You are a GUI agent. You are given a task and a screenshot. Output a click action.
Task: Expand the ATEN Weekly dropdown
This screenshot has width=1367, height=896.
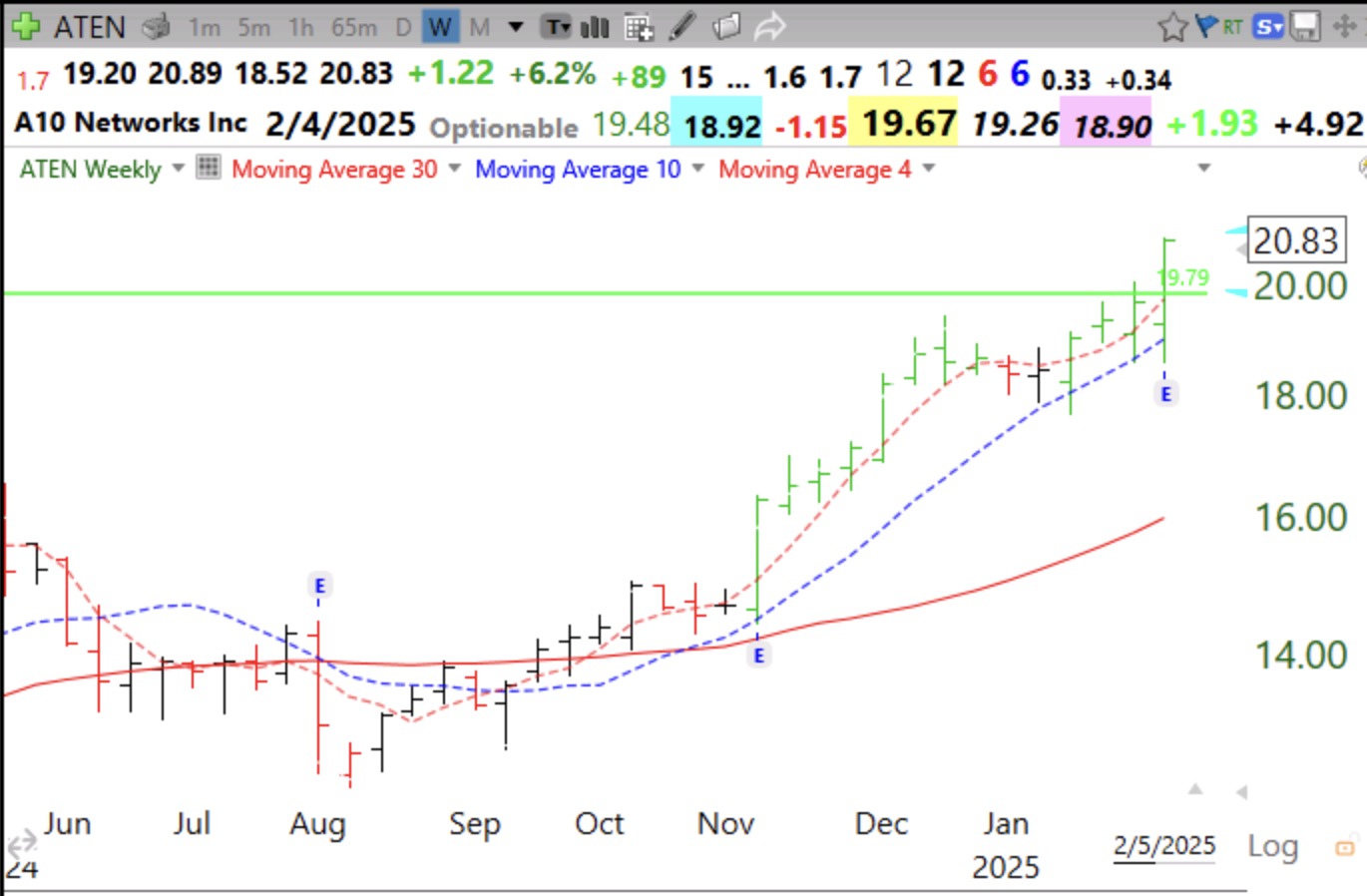[x=178, y=170]
